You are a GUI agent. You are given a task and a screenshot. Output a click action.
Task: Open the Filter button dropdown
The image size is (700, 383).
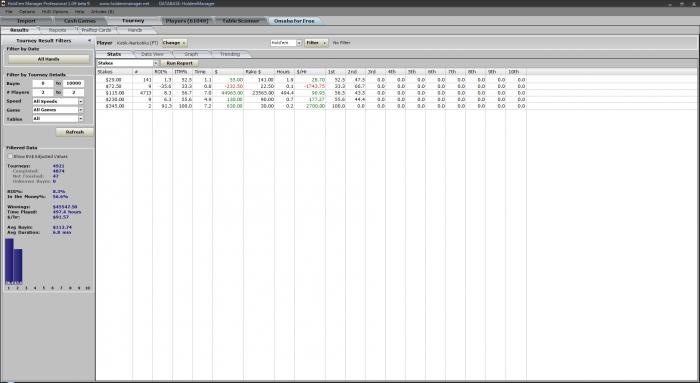(x=325, y=43)
